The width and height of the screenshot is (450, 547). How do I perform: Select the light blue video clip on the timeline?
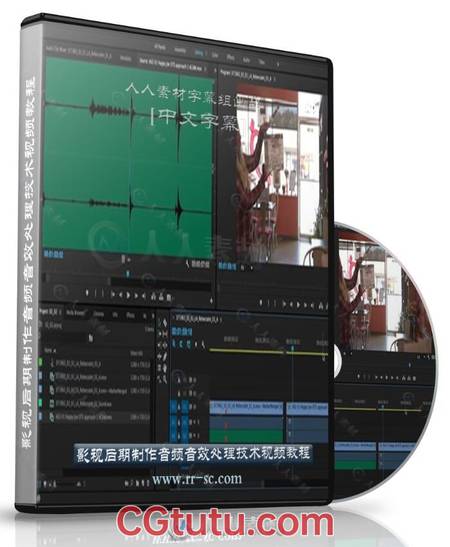click(246, 407)
